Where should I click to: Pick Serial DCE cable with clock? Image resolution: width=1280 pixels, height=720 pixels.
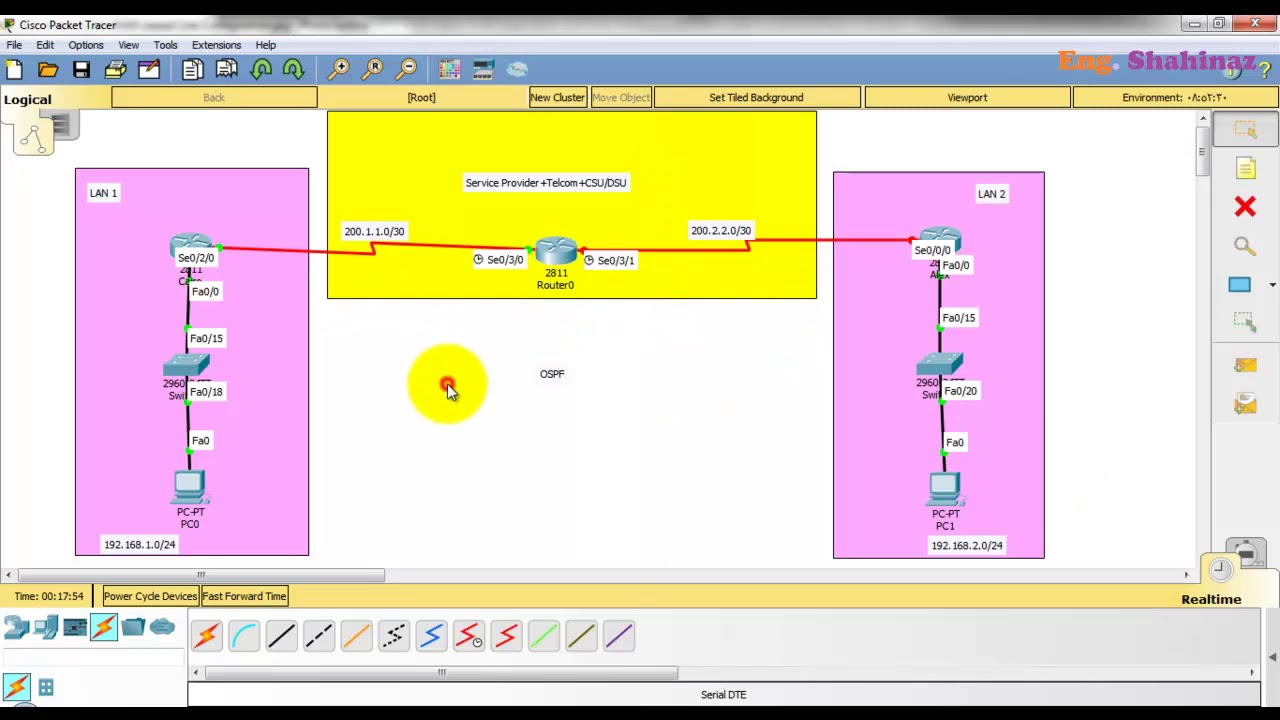tap(469, 636)
